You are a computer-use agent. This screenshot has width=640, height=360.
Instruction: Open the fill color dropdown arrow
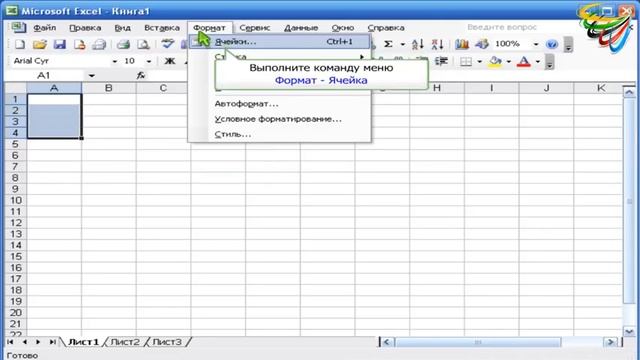coord(509,62)
